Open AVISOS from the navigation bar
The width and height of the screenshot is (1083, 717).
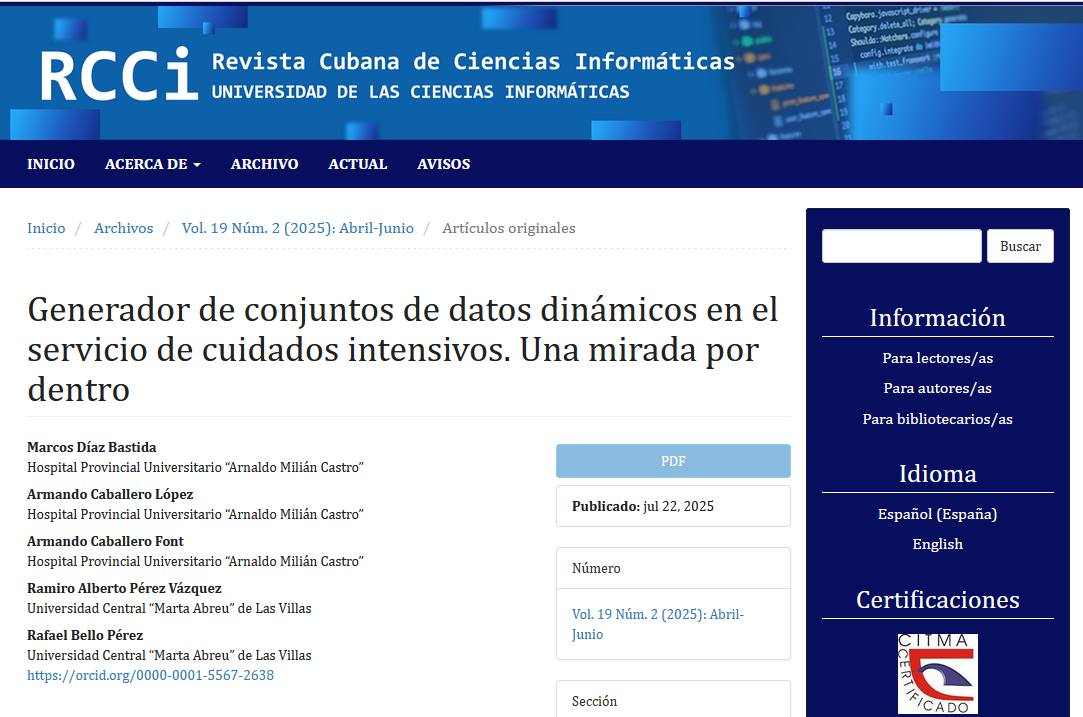(443, 164)
